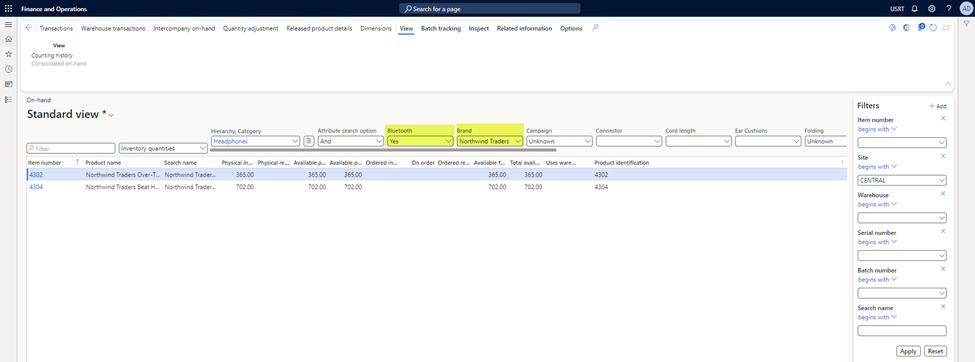Add a new filter field
Image resolution: width=975 pixels, height=362 pixels.
(938, 106)
